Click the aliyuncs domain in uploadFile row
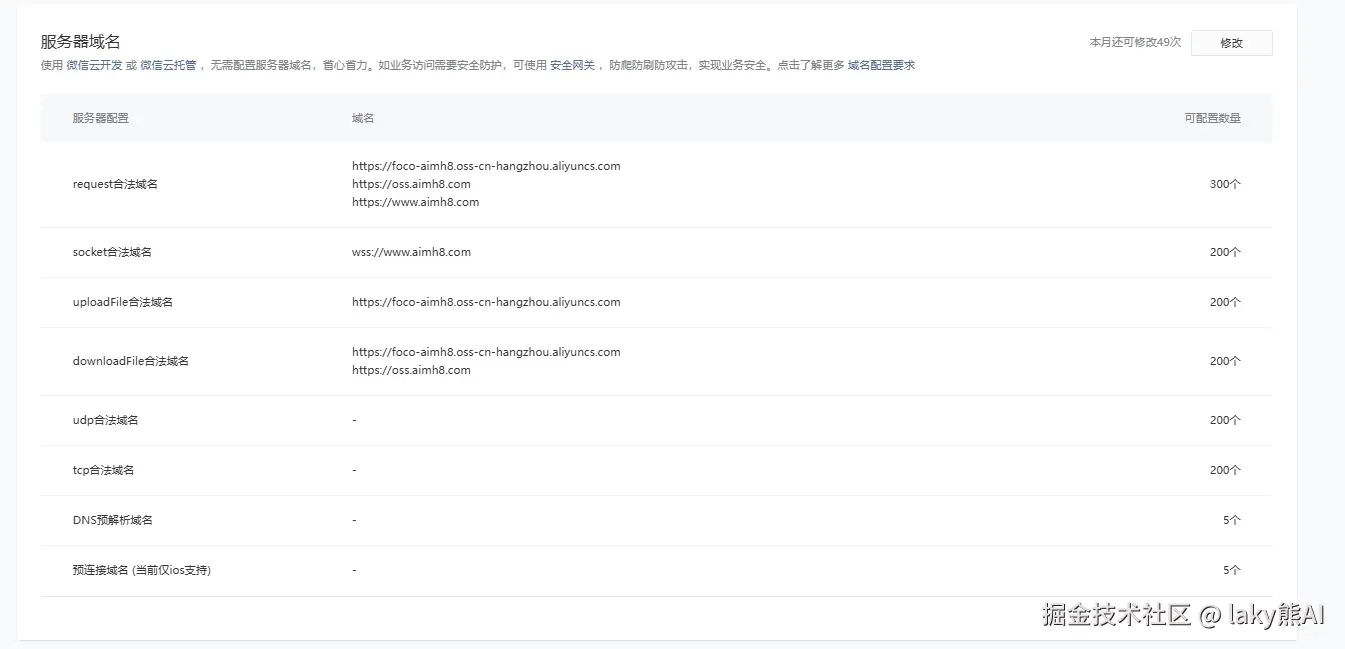 486,302
